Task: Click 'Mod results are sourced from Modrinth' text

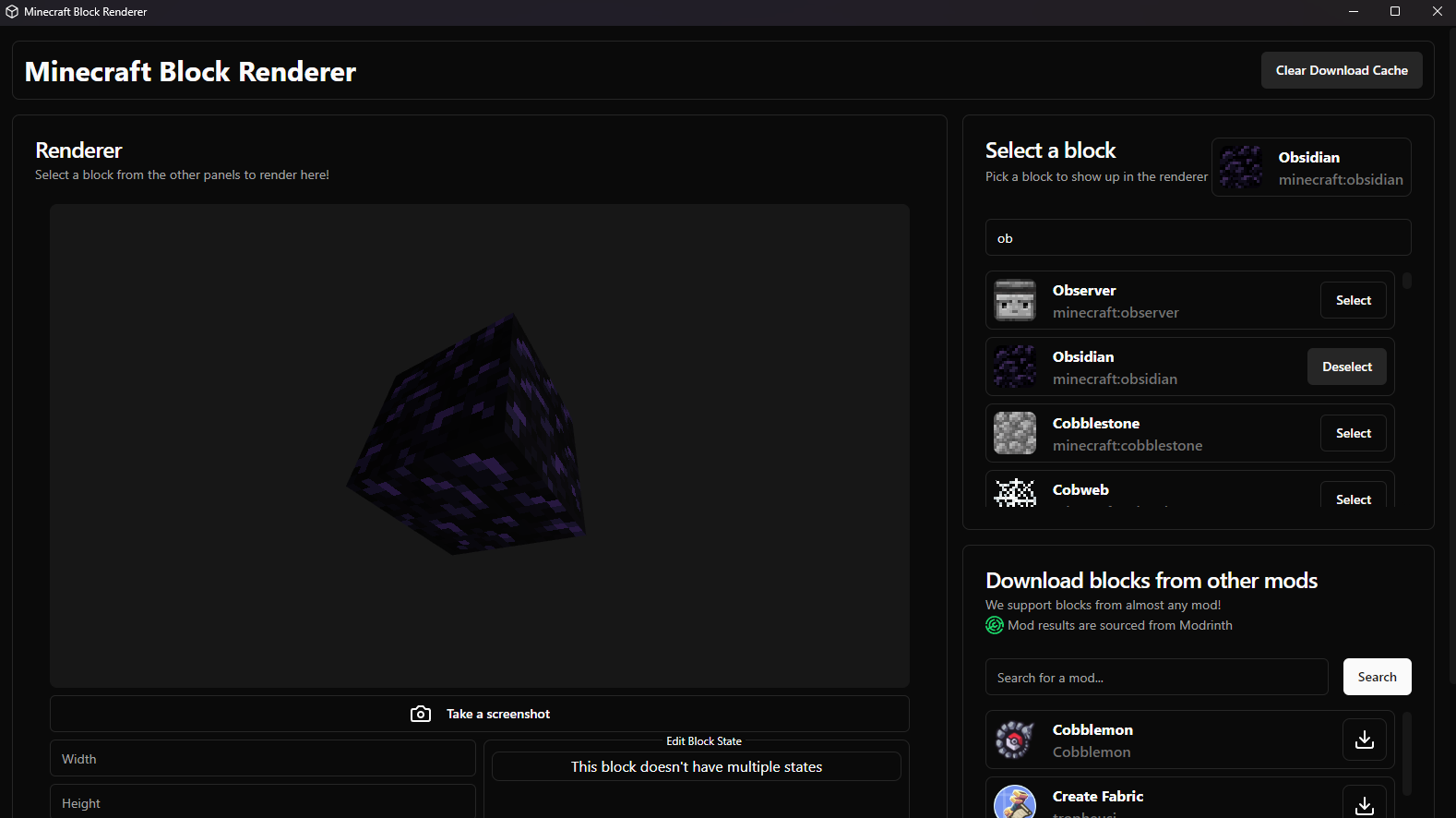Action: coord(1120,625)
